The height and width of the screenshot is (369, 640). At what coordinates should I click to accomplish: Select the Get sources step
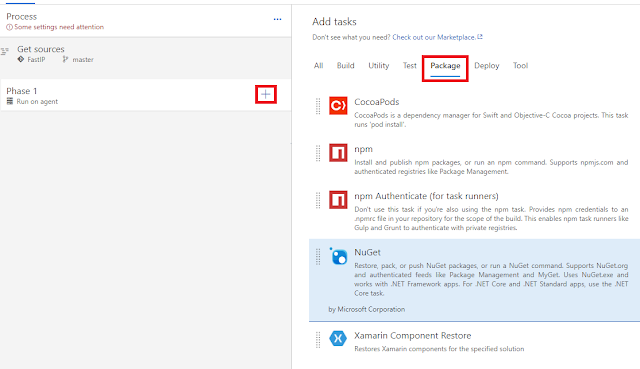pos(146,54)
